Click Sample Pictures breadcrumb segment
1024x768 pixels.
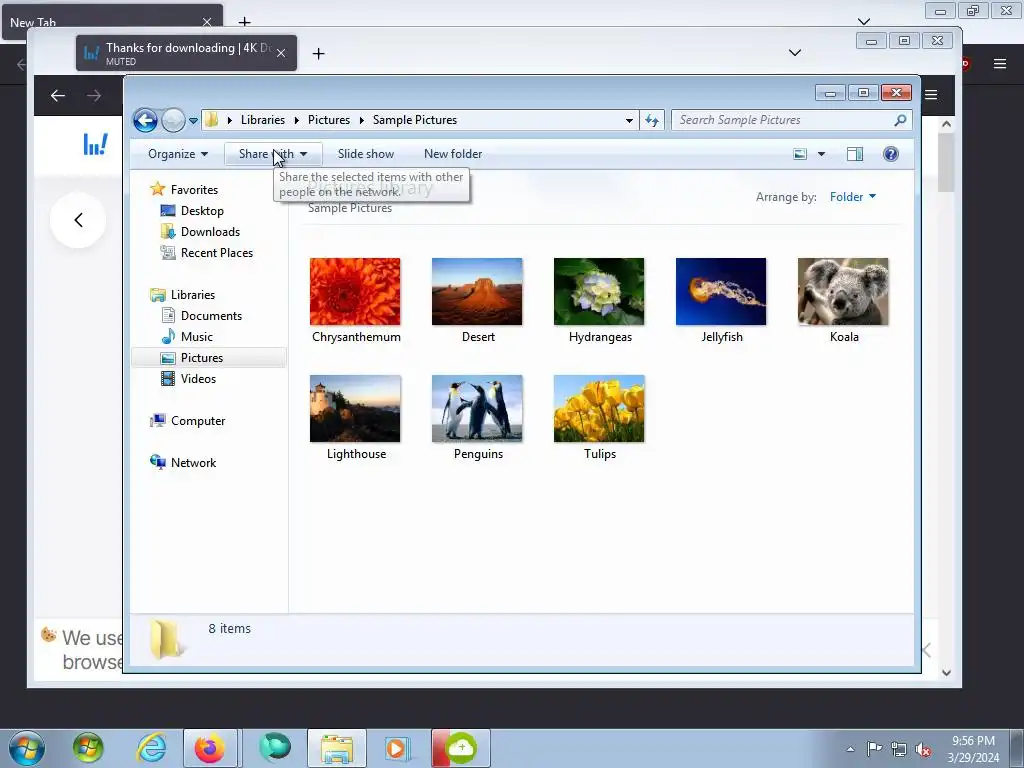coord(415,120)
